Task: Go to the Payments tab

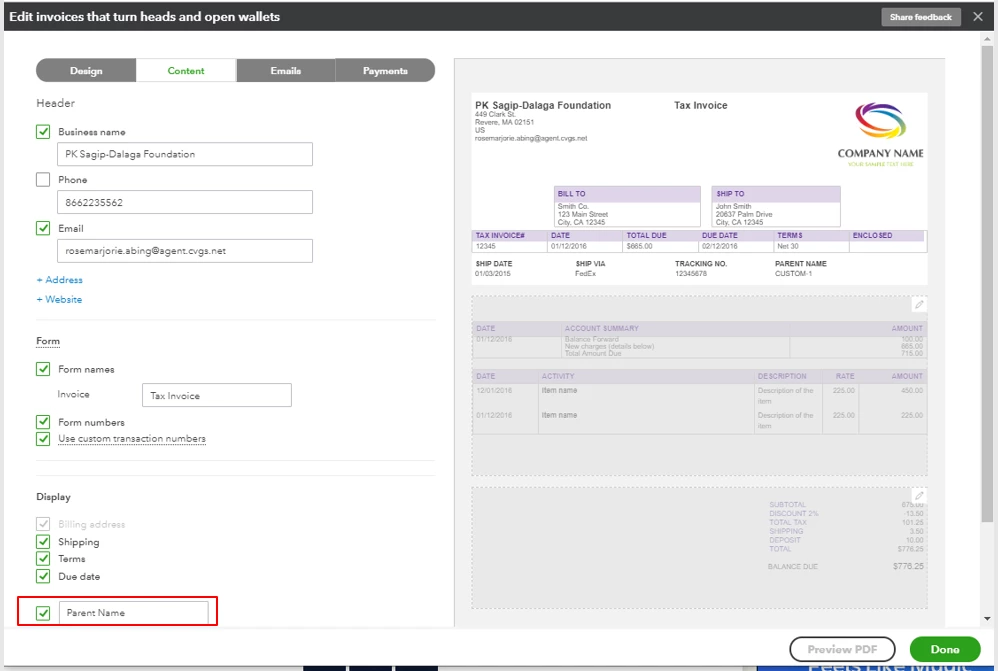Action: point(385,71)
